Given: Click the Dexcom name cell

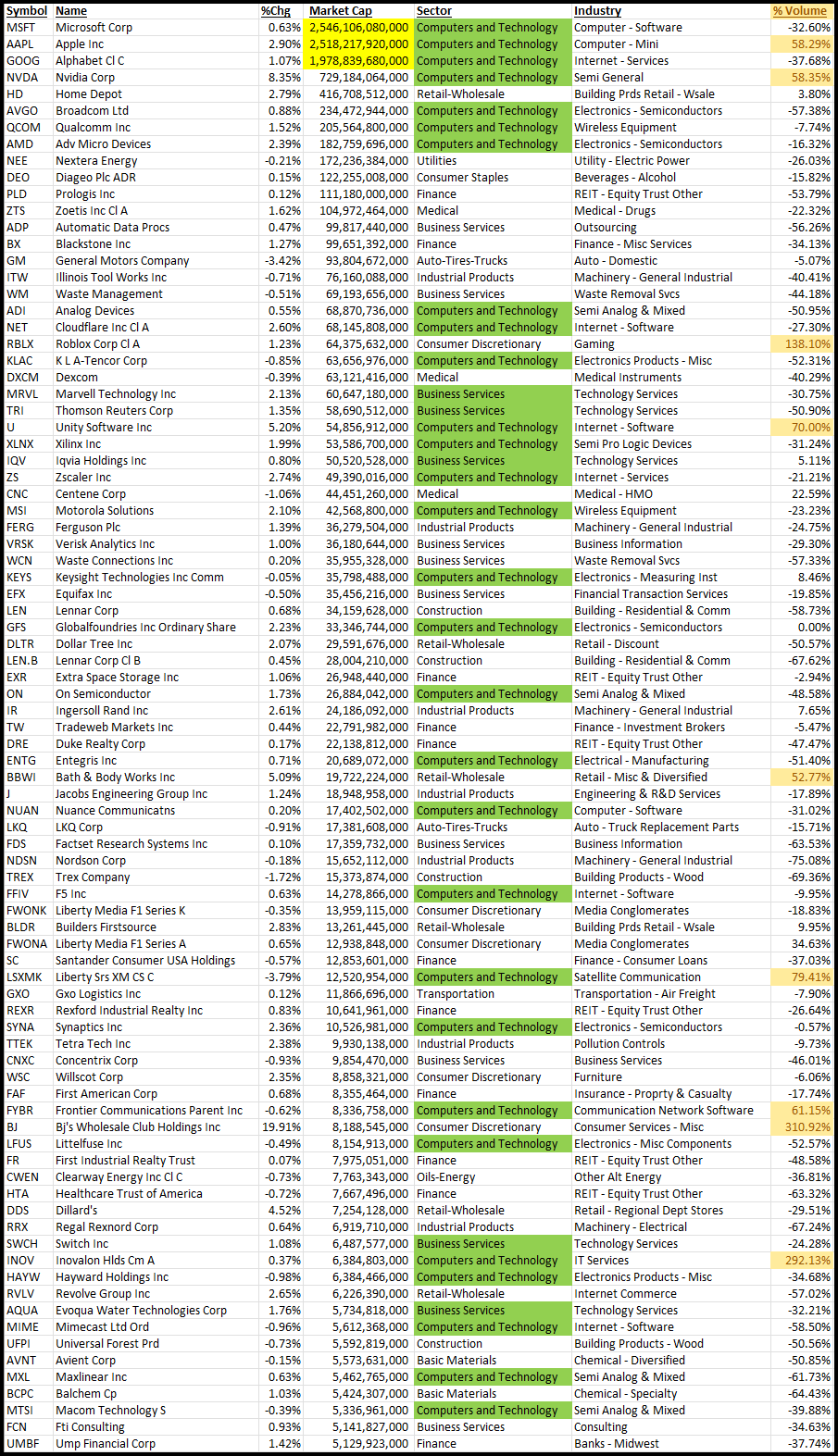Looking at the screenshot, I should click(x=77, y=378).
